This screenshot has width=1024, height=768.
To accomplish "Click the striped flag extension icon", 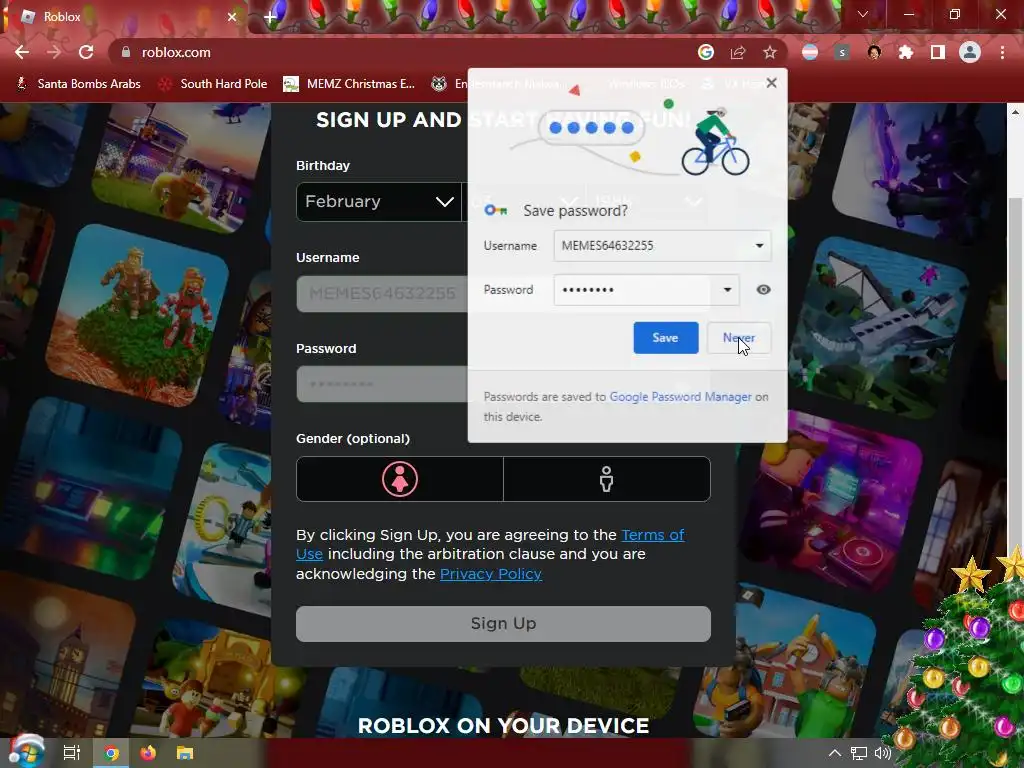I will 810,52.
